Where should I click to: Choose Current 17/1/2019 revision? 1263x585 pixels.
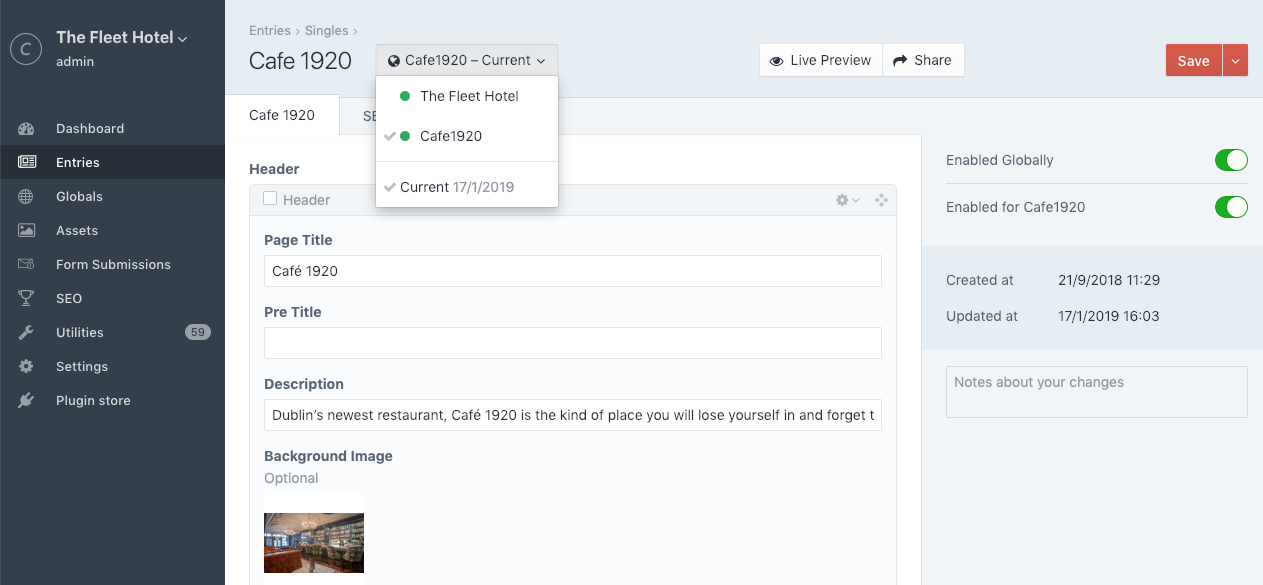click(x=456, y=187)
